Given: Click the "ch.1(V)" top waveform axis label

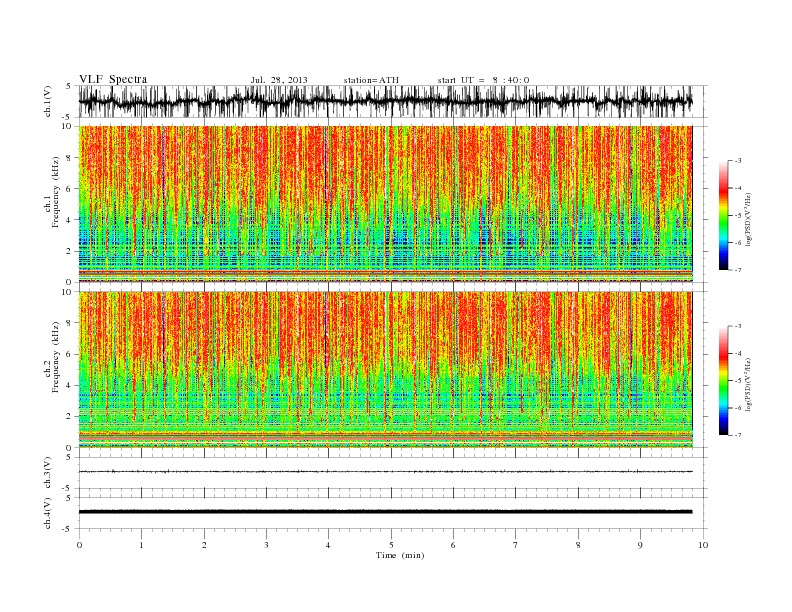Looking at the screenshot, I should (x=48, y=101).
